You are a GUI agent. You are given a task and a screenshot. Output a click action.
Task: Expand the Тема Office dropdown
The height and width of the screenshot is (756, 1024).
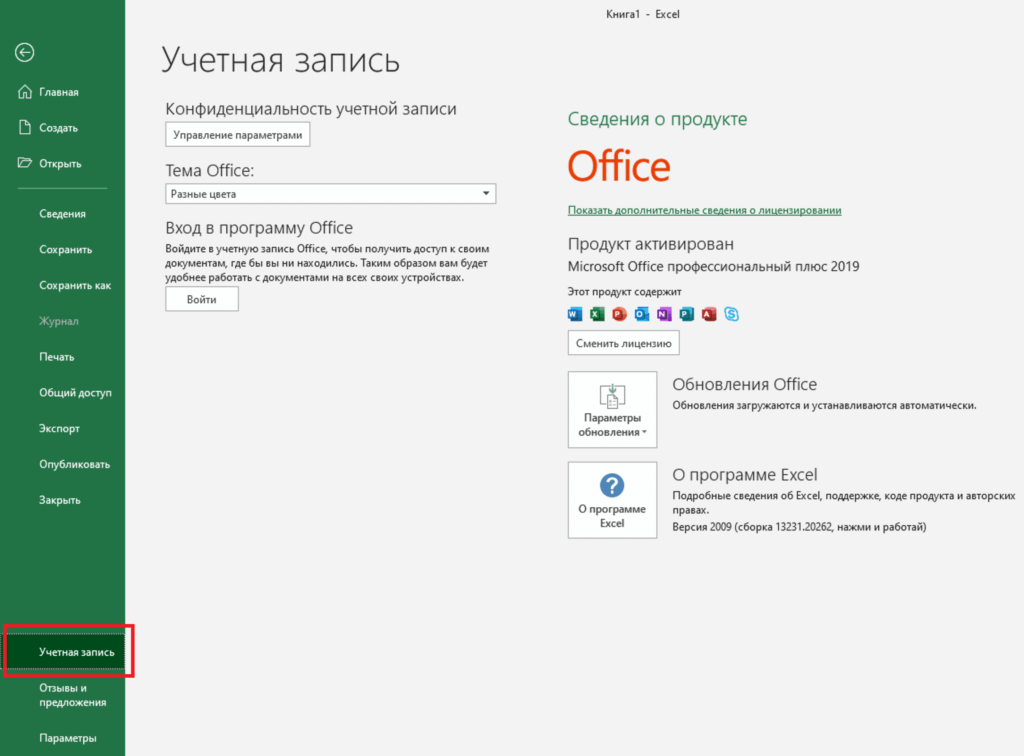pyautogui.click(x=330, y=194)
